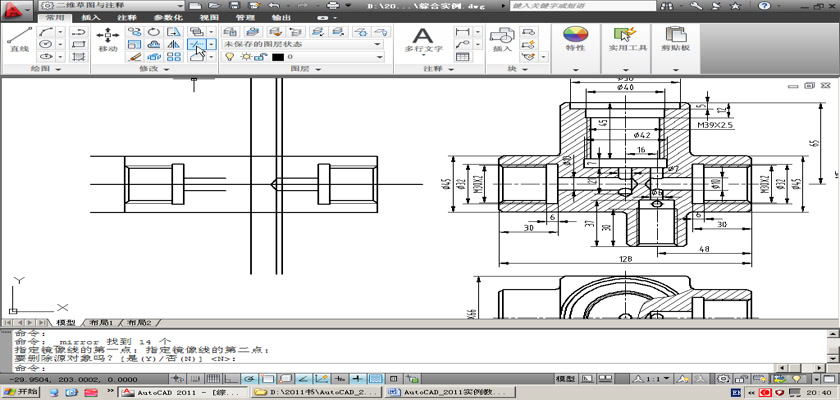The image size is (840, 400).
Task: Select the 直线 (Line) drawing tool
Action: [x=19, y=40]
